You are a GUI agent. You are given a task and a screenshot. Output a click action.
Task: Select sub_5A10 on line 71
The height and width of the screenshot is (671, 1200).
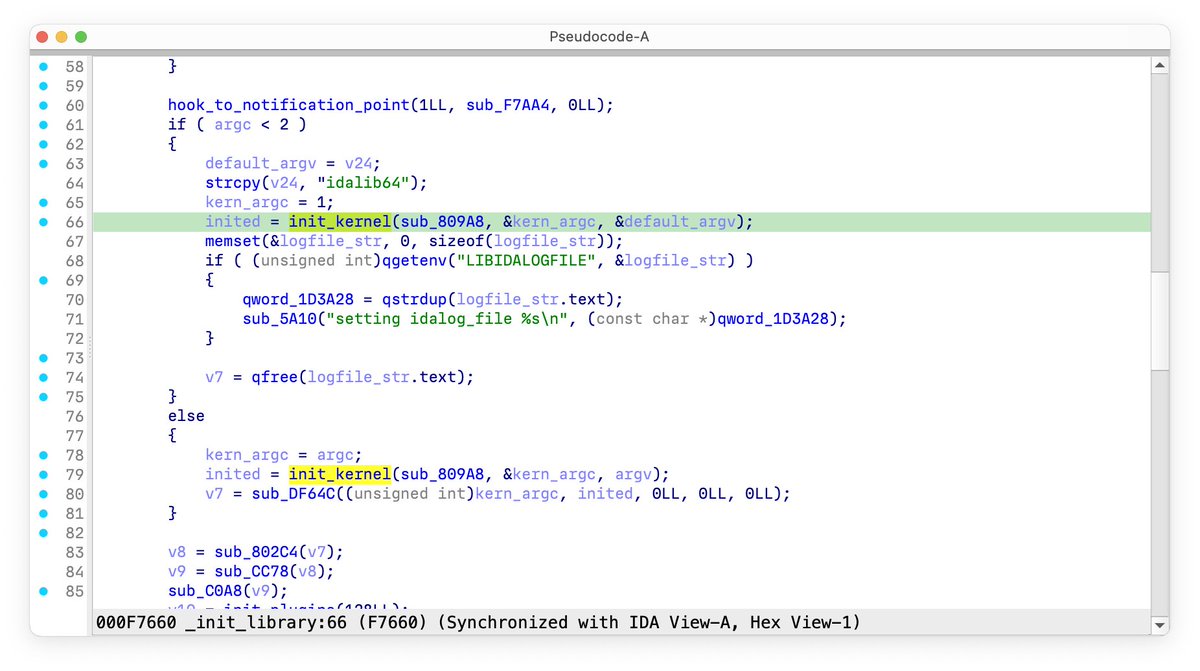[279, 319]
